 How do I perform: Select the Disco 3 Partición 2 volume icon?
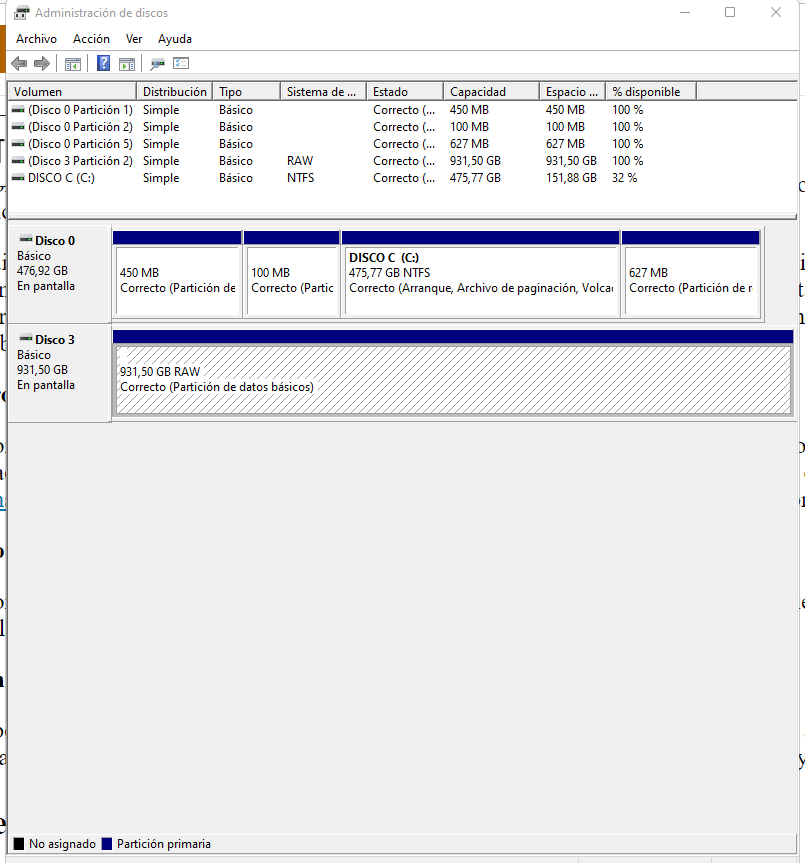(18, 161)
